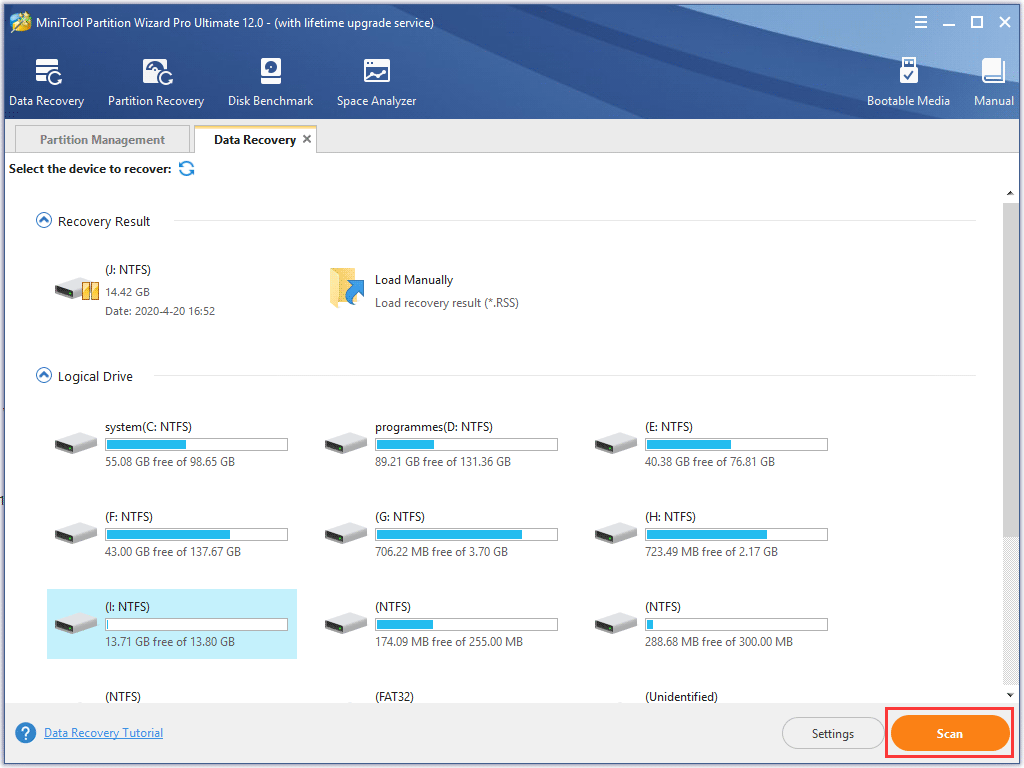Click the "programmes(D: NTFS)" label
The image size is (1024, 768).
434,427
